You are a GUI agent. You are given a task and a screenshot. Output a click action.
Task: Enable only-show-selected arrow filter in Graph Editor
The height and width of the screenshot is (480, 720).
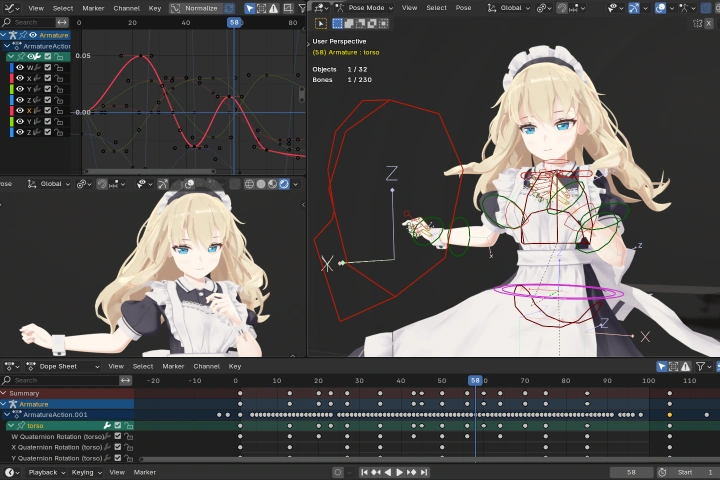point(249,8)
